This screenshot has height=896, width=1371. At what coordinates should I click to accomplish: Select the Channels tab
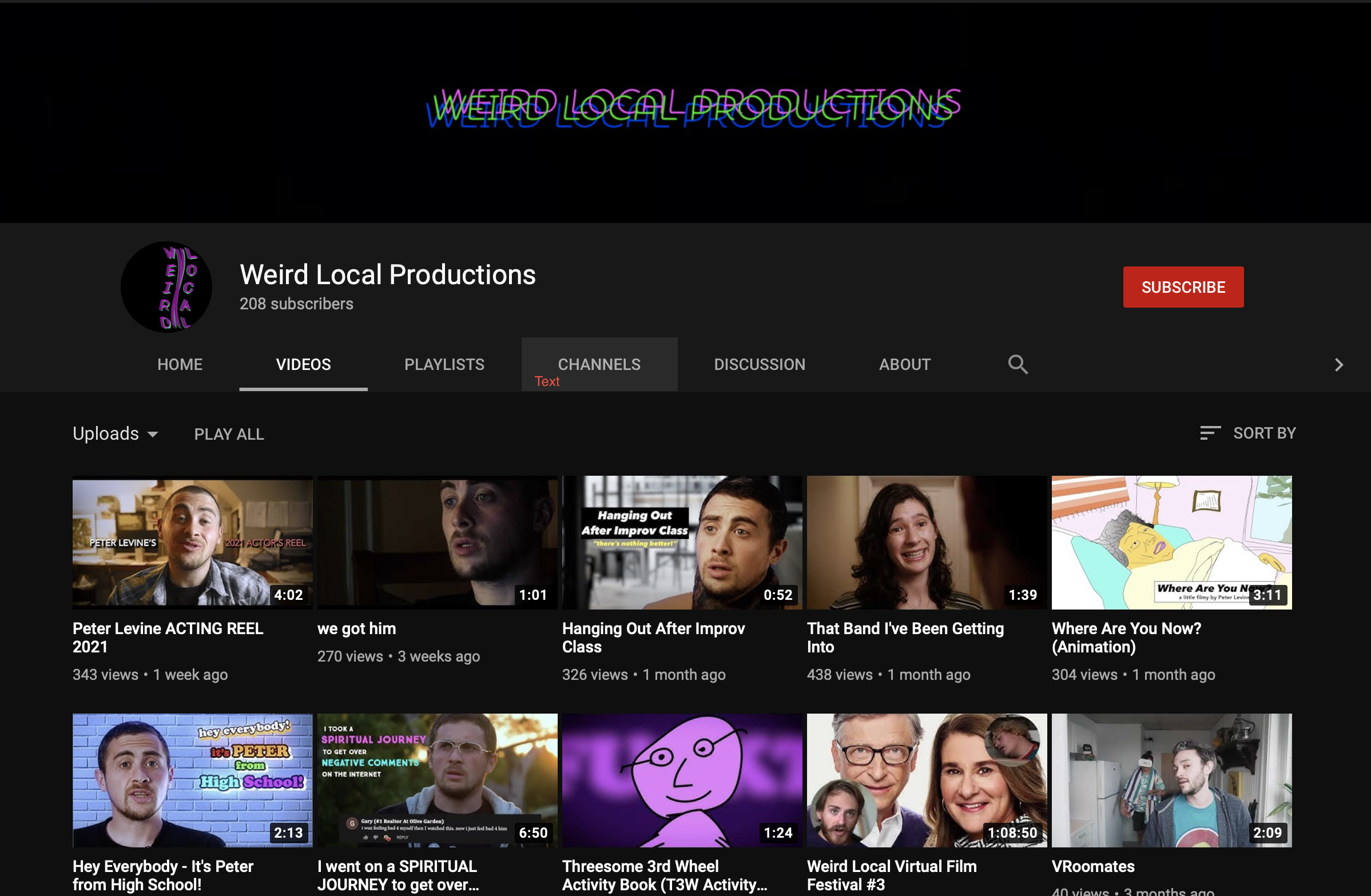[599, 364]
